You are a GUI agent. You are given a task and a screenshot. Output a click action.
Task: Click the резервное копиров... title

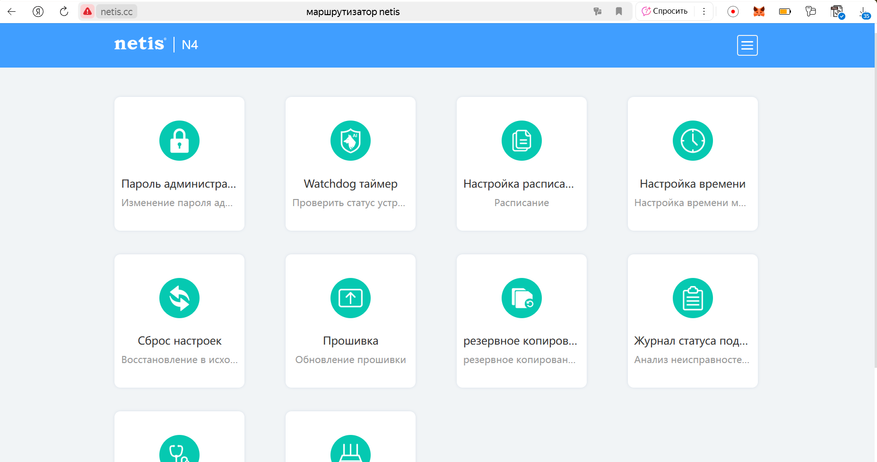(x=520, y=341)
